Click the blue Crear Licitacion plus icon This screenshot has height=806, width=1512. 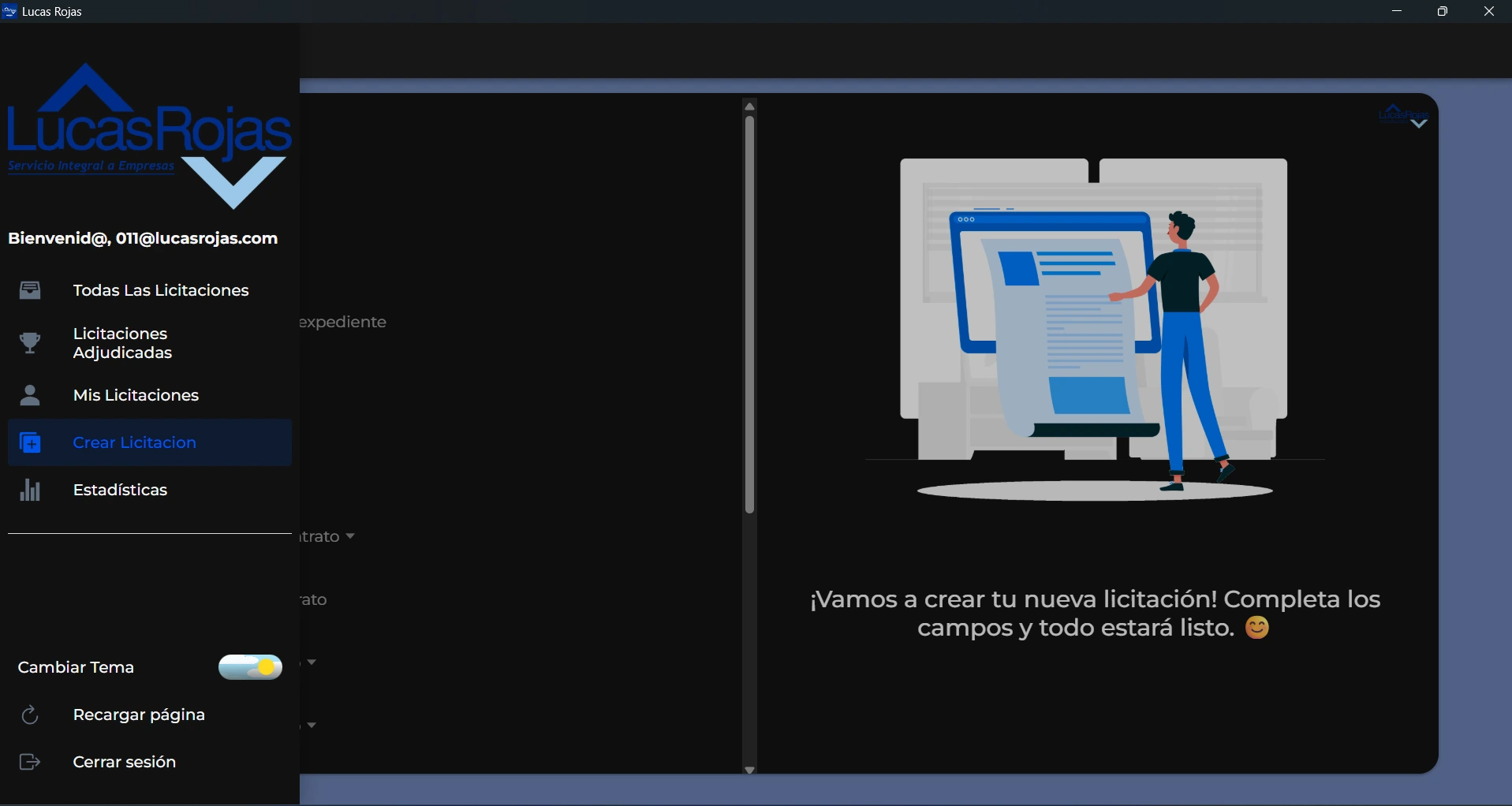pos(30,443)
